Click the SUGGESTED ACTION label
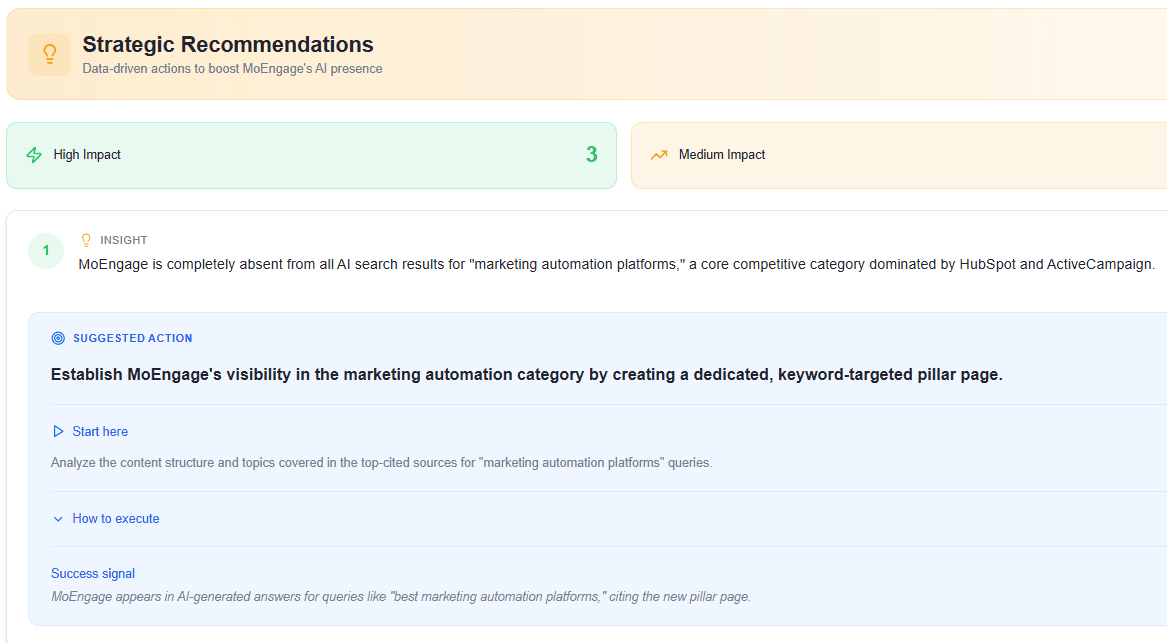The height and width of the screenshot is (643, 1167). pos(132,338)
